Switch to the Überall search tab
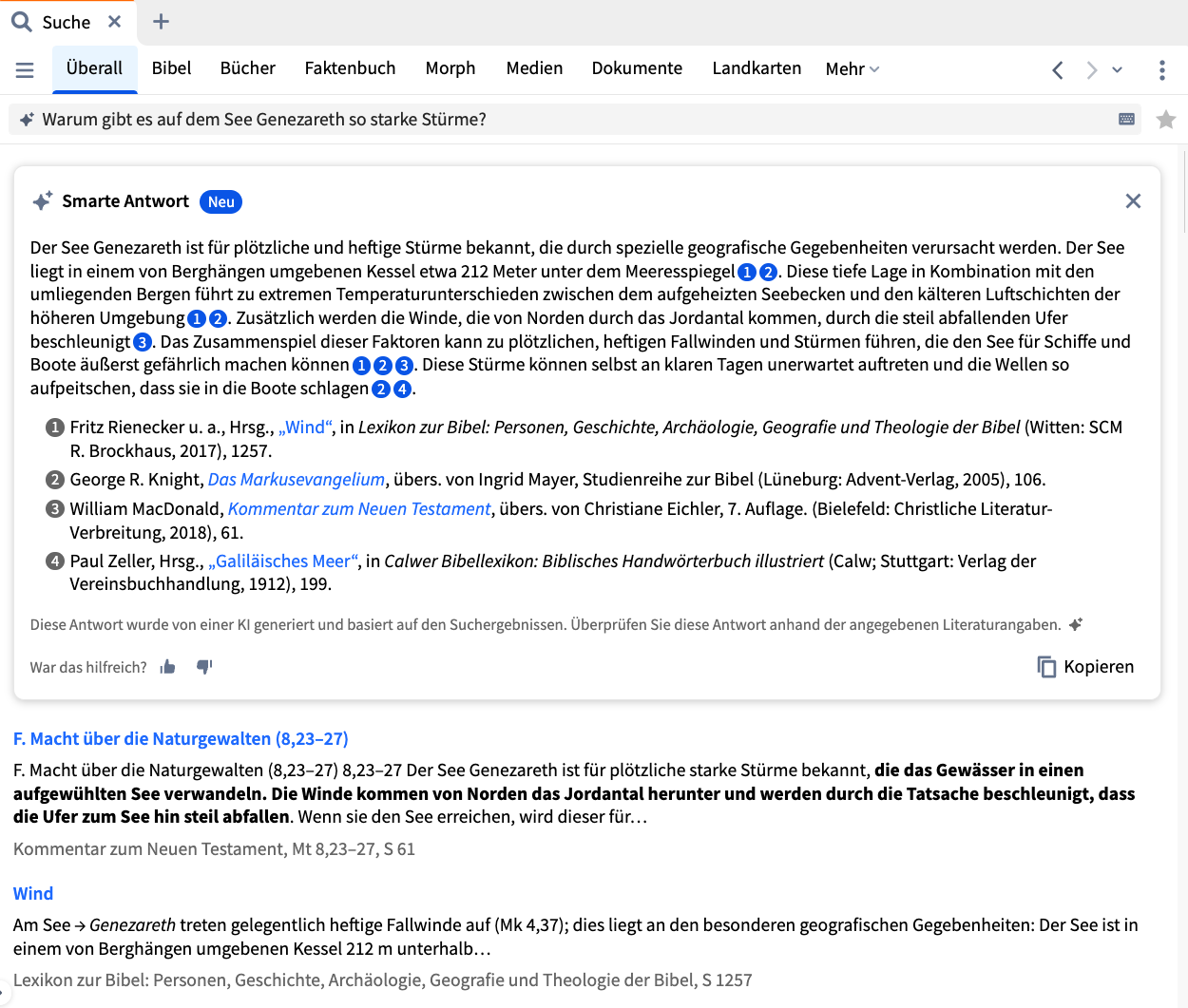Screen dimensions: 1188x1008 click(94, 68)
